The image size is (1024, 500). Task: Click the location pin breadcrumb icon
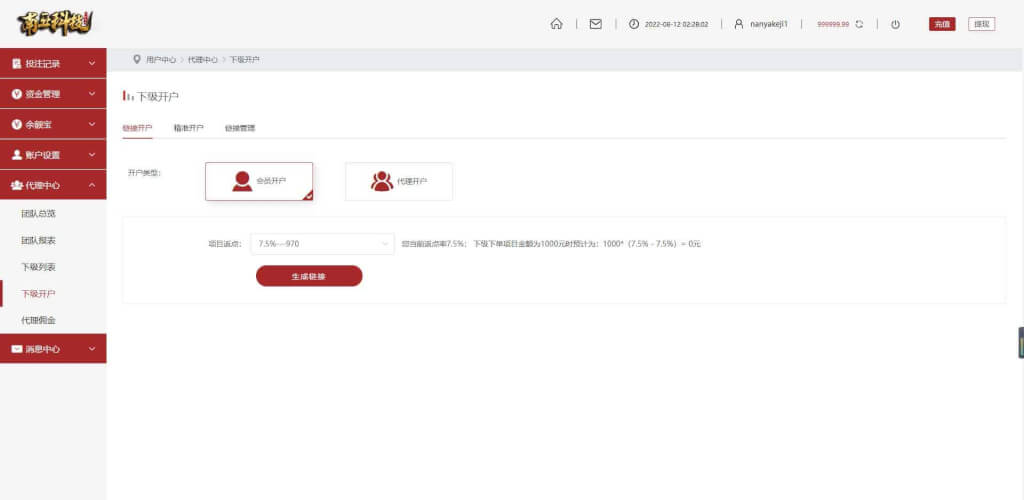pos(136,59)
